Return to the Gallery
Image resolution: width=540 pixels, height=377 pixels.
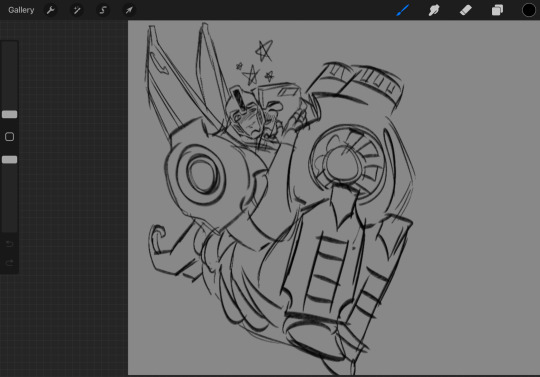(x=21, y=10)
